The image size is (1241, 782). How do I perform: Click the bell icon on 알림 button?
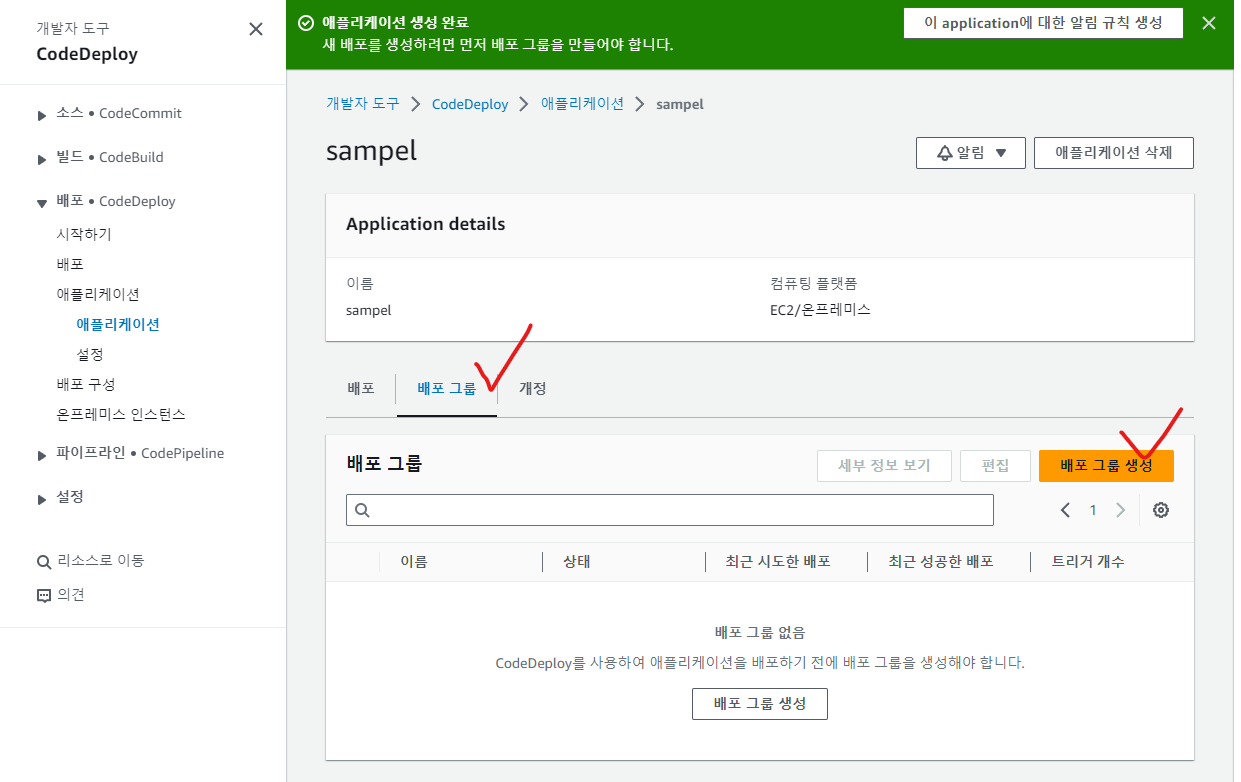coord(944,153)
